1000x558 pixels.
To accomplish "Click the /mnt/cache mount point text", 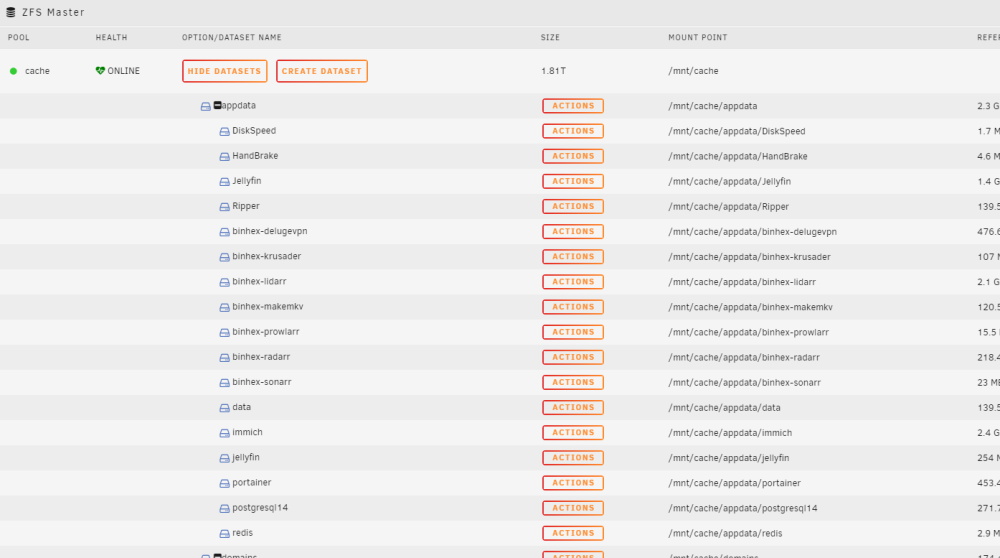I will (693, 71).
